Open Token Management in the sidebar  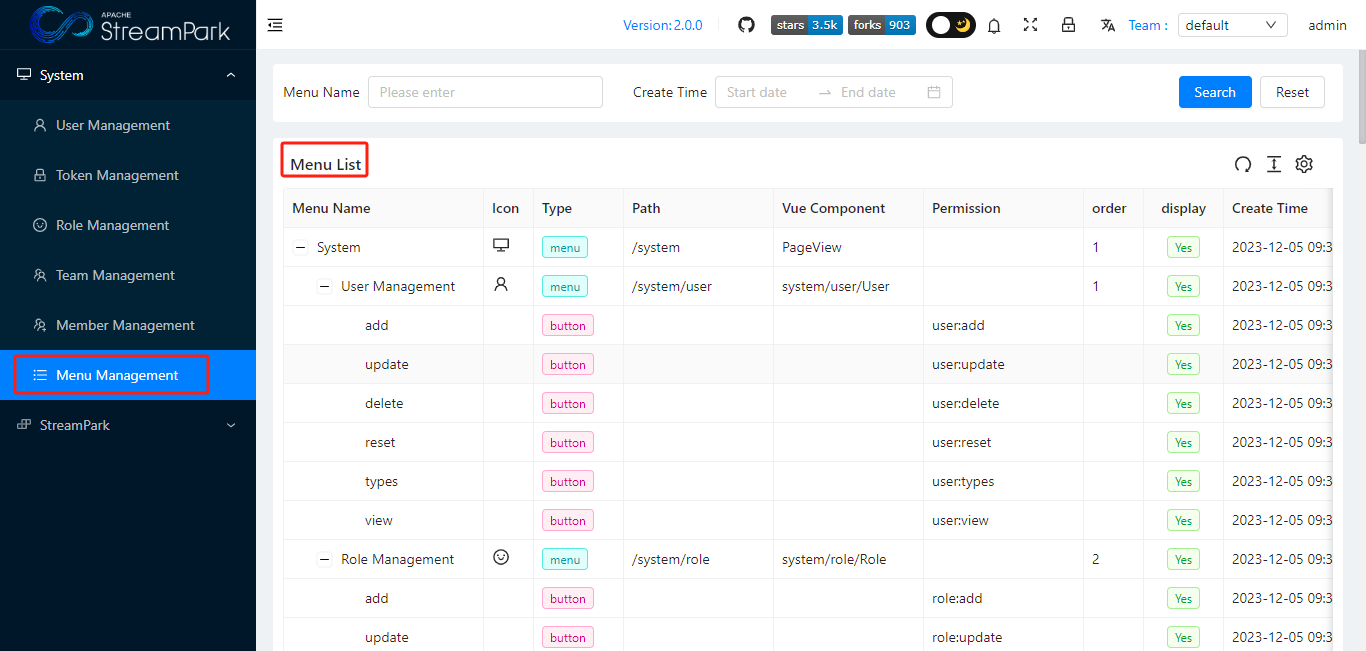(113, 175)
